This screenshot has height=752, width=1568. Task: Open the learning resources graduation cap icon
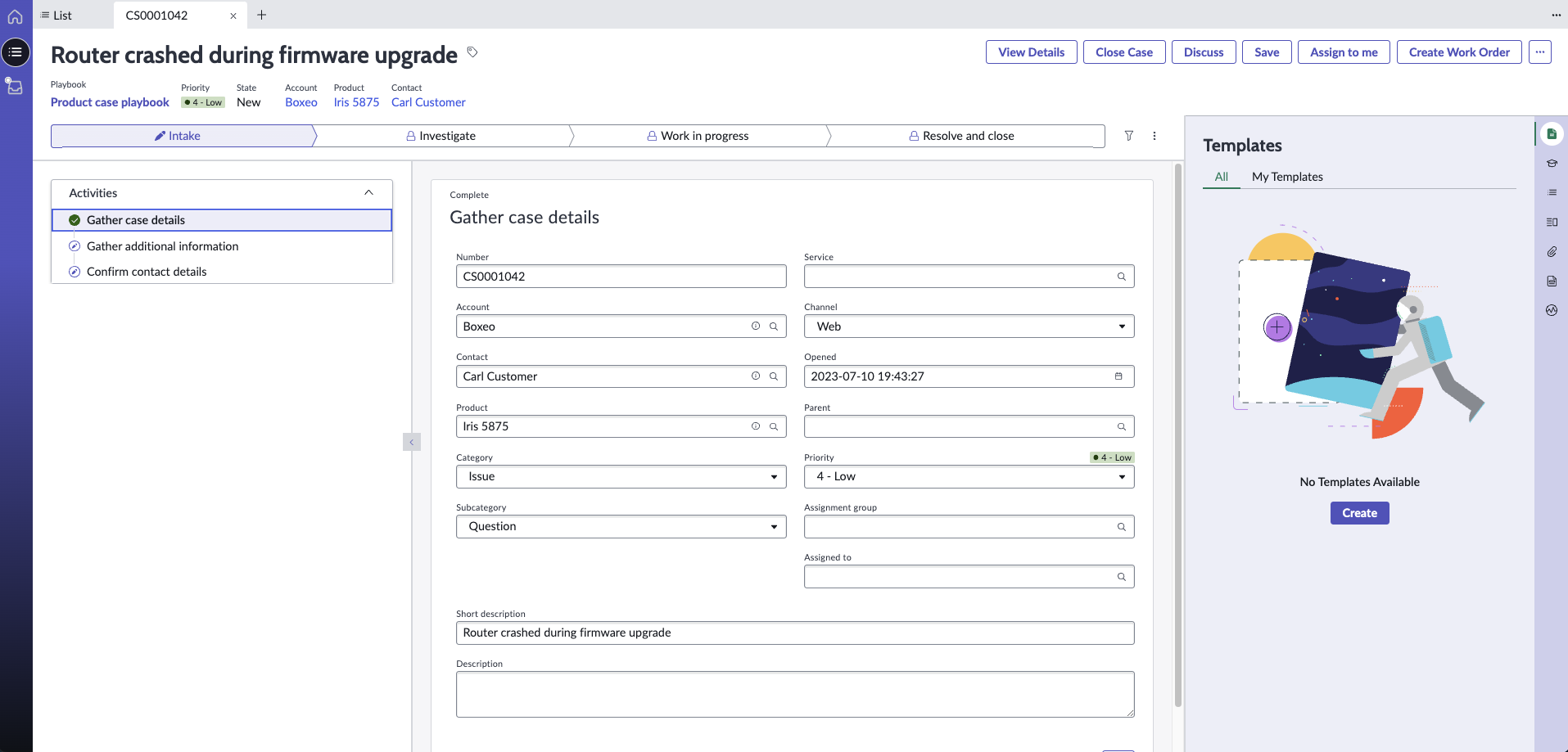[x=1552, y=163]
